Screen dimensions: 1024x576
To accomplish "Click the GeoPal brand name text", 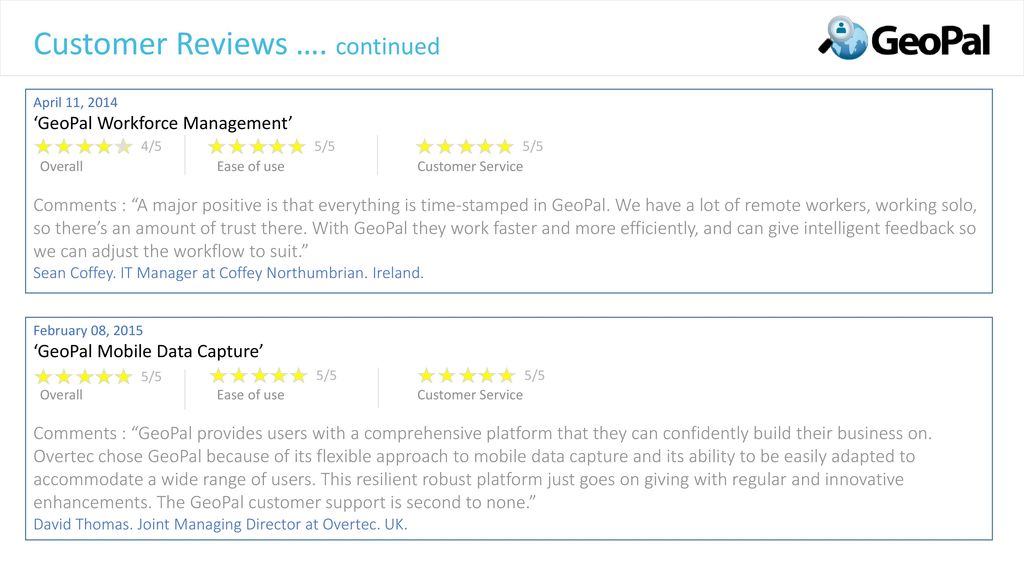I will [x=931, y=40].
